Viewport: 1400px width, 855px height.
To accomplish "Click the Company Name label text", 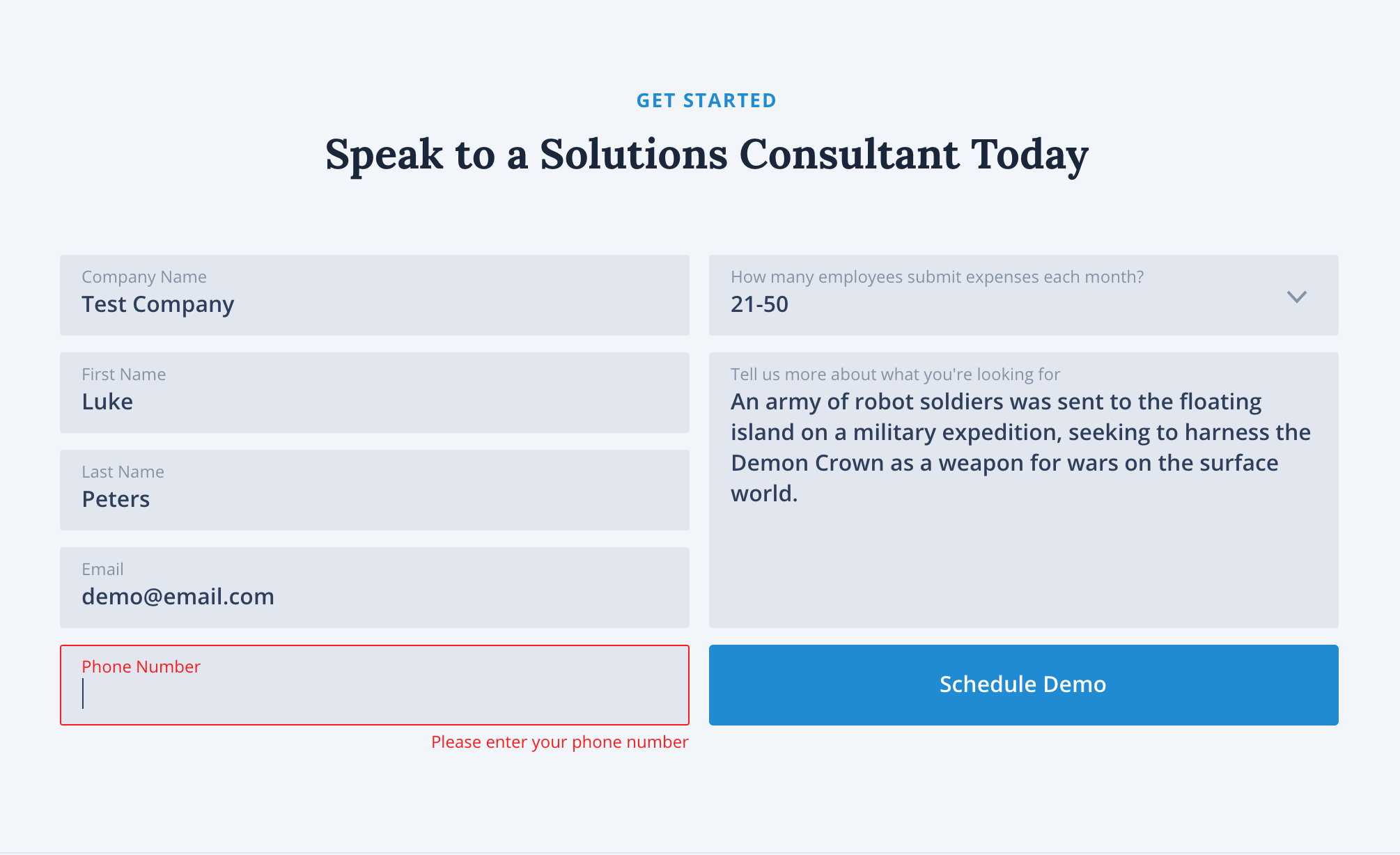I will (144, 277).
